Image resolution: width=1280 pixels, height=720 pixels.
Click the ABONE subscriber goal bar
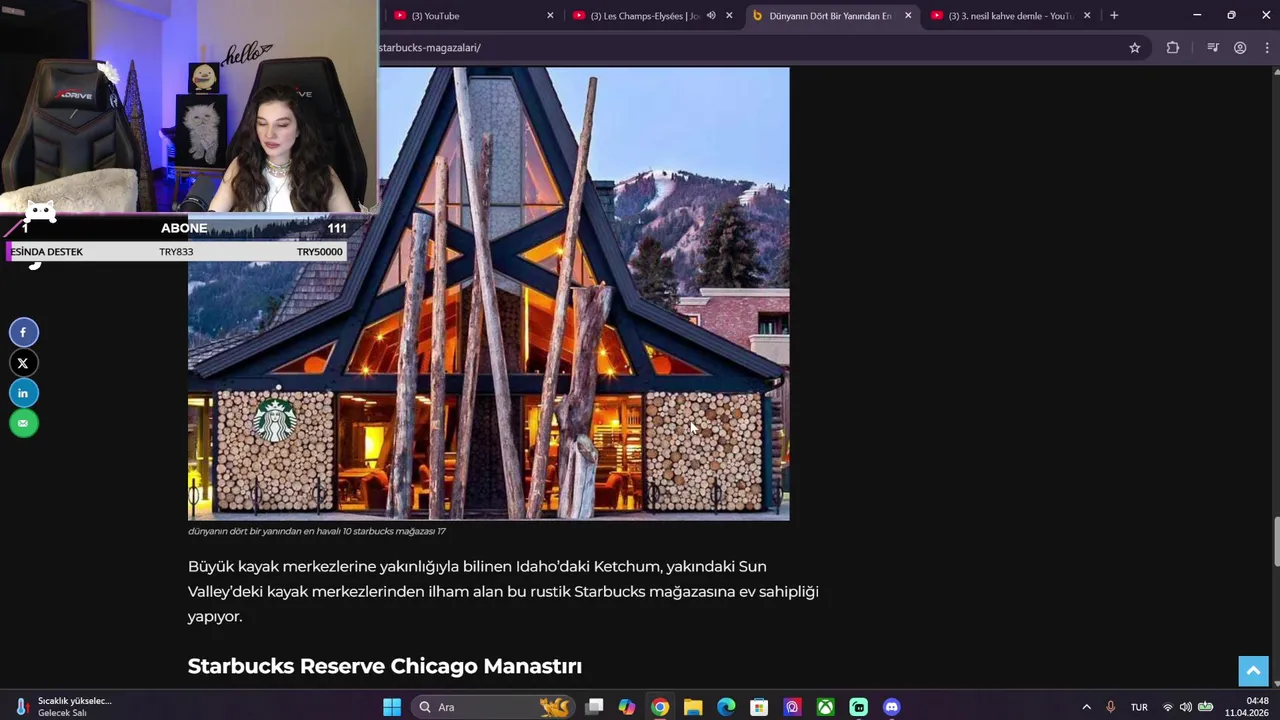(x=177, y=228)
